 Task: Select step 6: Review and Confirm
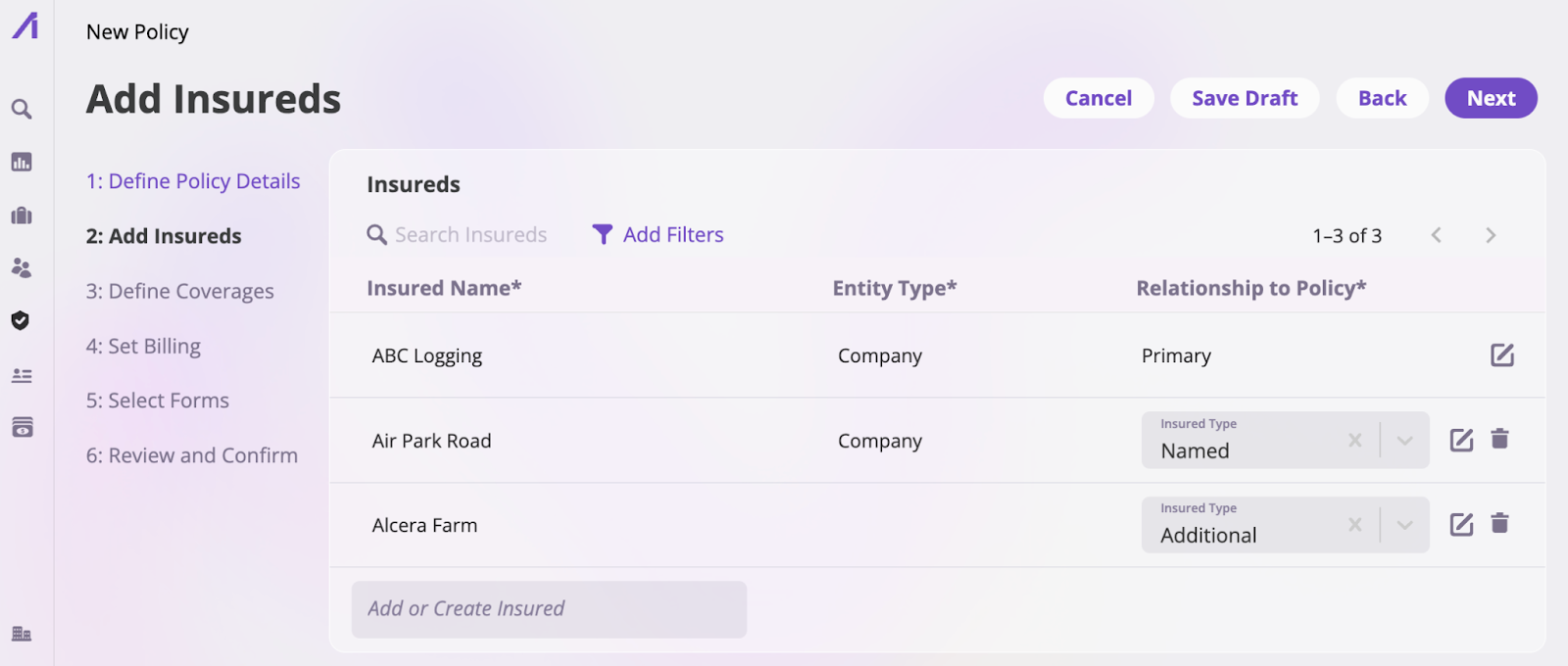(192, 455)
